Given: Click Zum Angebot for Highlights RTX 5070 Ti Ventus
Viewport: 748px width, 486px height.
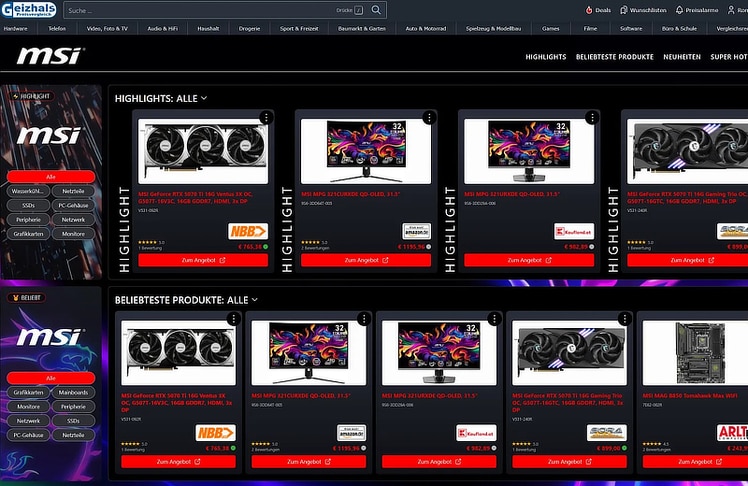Looking at the screenshot, I should [203, 260].
